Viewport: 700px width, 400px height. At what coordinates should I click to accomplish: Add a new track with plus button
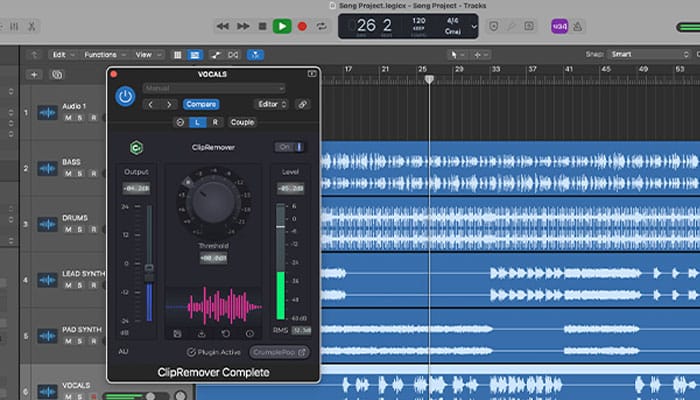[34, 75]
